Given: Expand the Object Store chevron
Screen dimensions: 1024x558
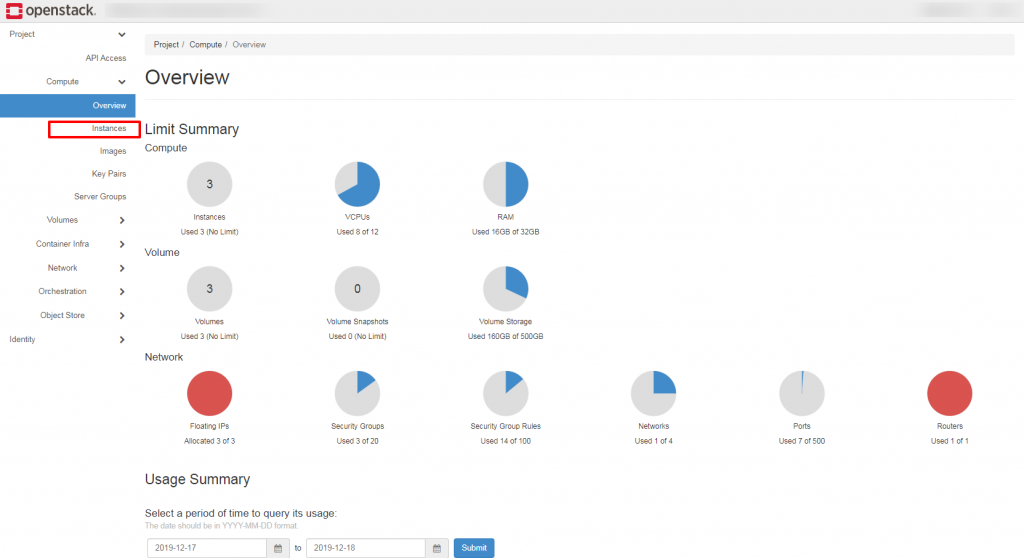Looking at the screenshot, I should [122, 316].
